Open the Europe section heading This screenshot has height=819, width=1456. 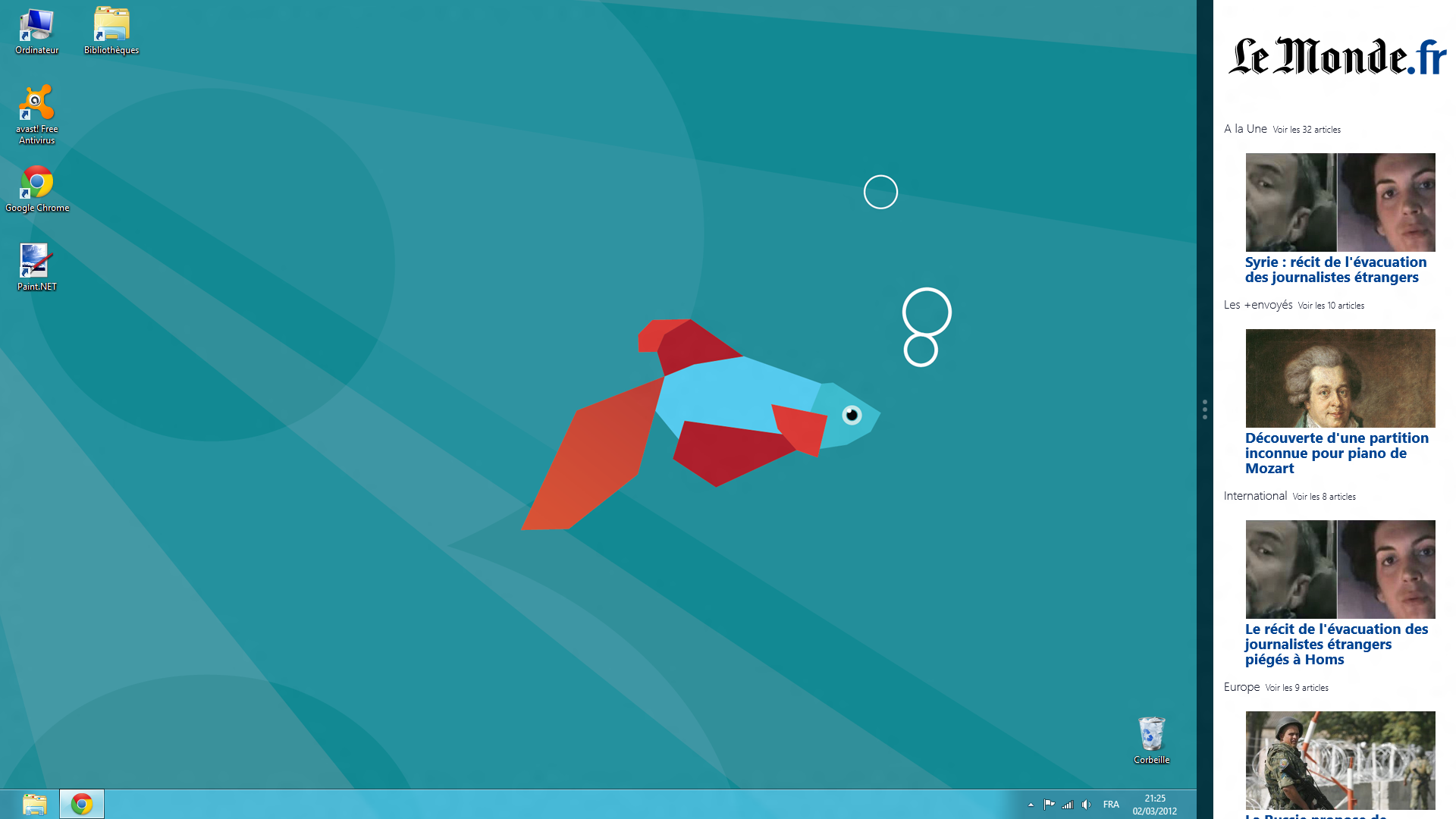[1241, 687]
